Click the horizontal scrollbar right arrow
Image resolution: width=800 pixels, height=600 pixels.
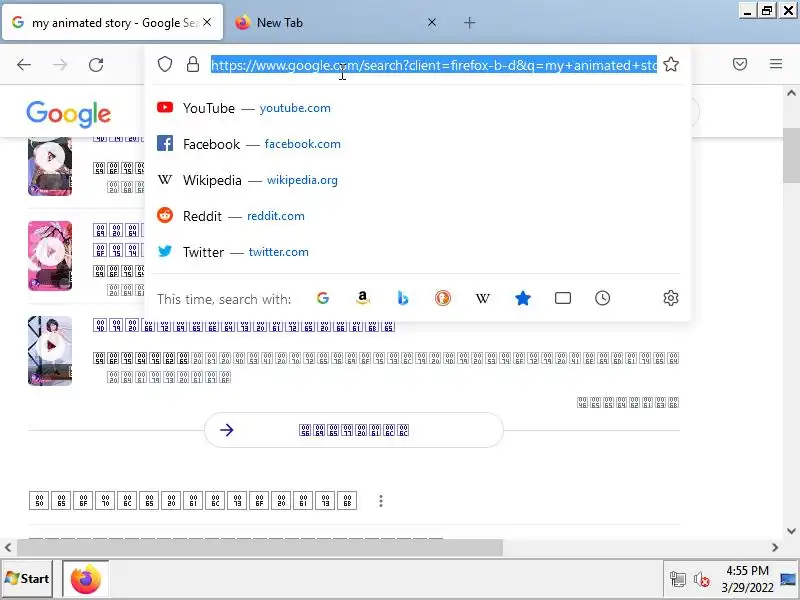pyautogui.click(x=775, y=547)
